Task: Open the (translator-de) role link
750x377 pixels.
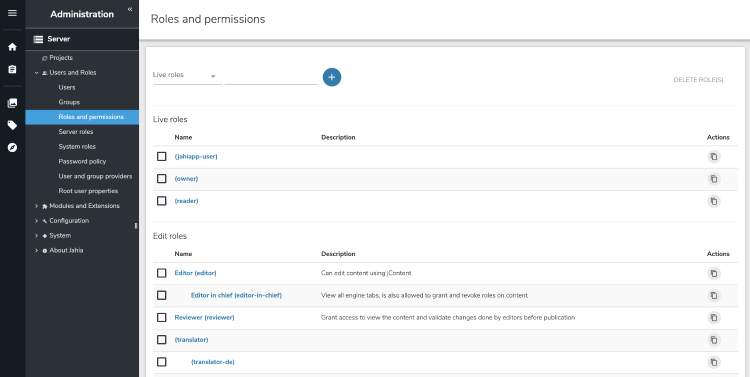Action: coord(212,362)
